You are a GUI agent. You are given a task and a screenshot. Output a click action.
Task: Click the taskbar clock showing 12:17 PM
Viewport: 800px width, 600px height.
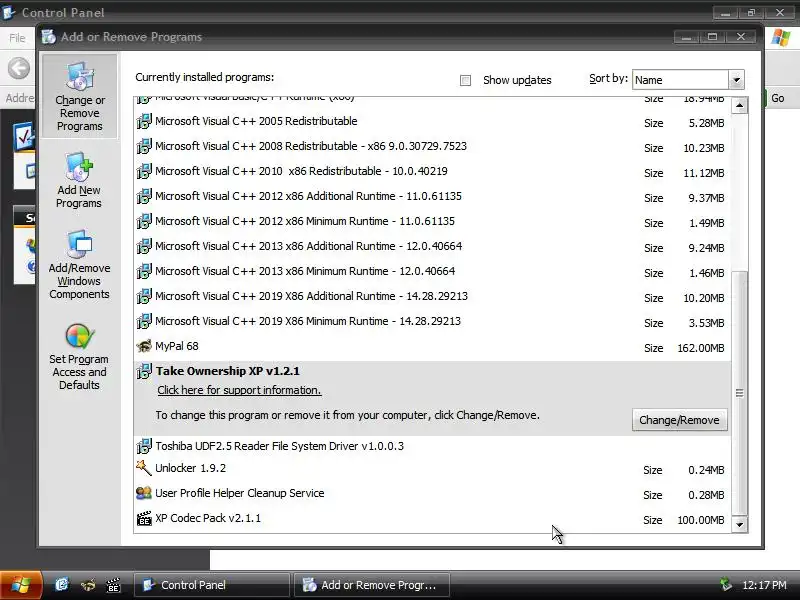(x=764, y=585)
